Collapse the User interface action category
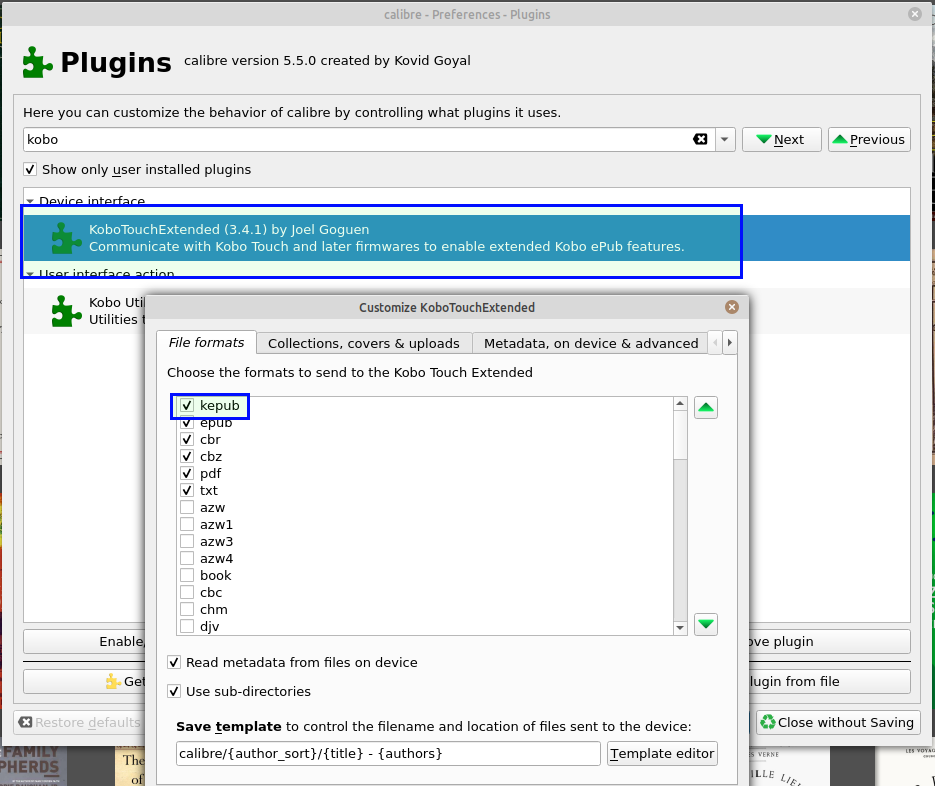935x786 pixels. (x=30, y=274)
